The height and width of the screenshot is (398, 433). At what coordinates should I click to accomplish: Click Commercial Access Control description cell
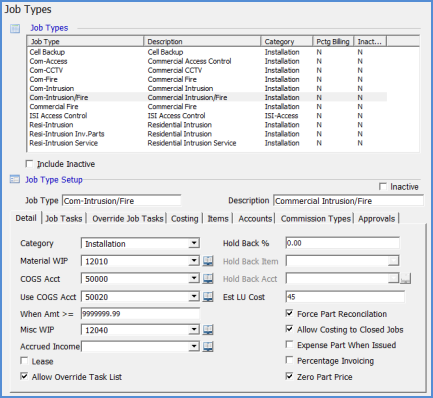(x=189, y=61)
